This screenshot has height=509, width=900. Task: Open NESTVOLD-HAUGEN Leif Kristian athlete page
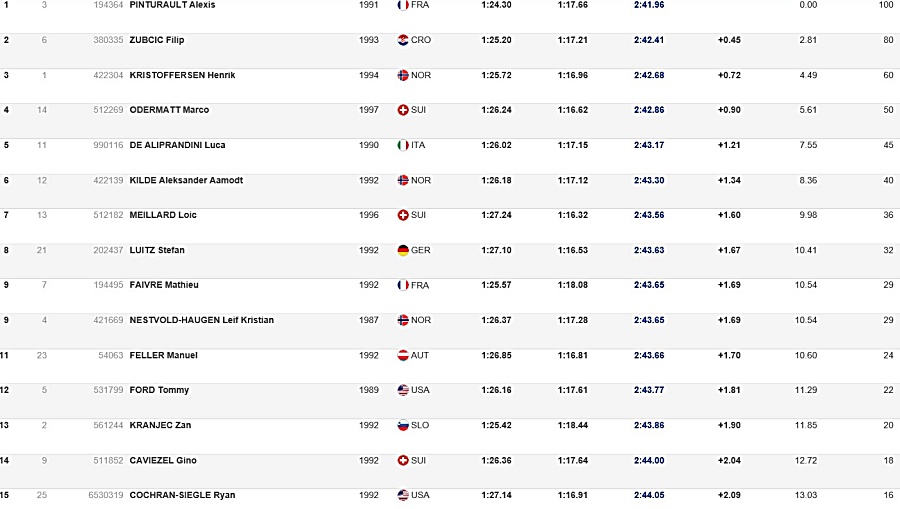pyautogui.click(x=201, y=320)
